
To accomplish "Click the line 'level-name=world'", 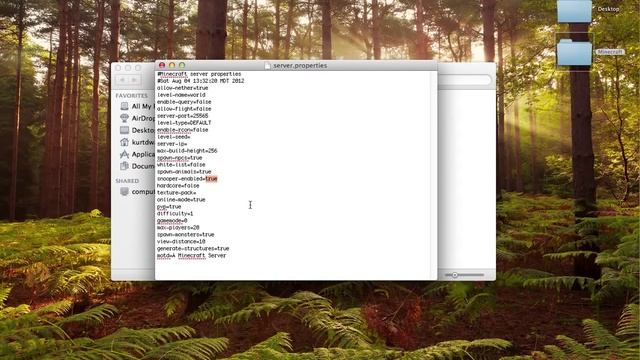I will click(x=181, y=95).
